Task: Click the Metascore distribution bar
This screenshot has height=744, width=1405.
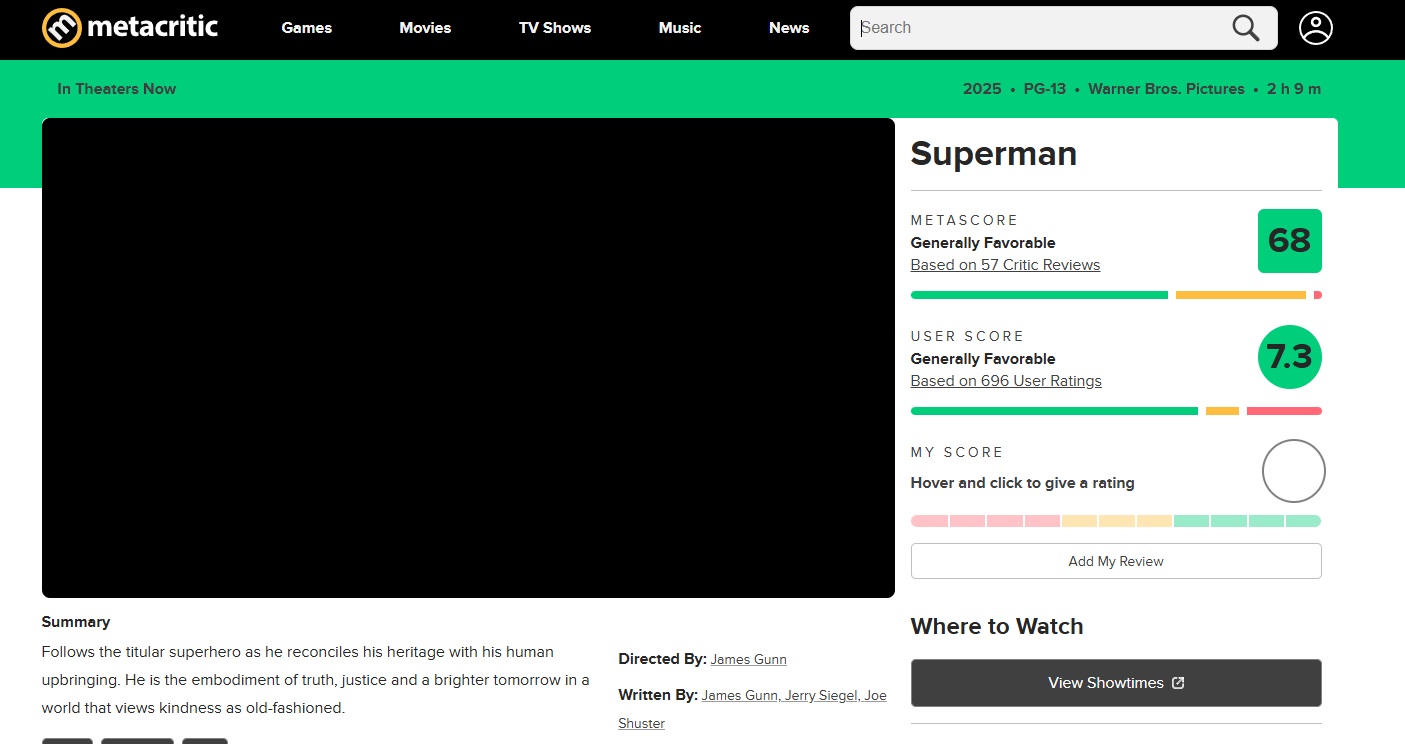Action: pos(1116,295)
